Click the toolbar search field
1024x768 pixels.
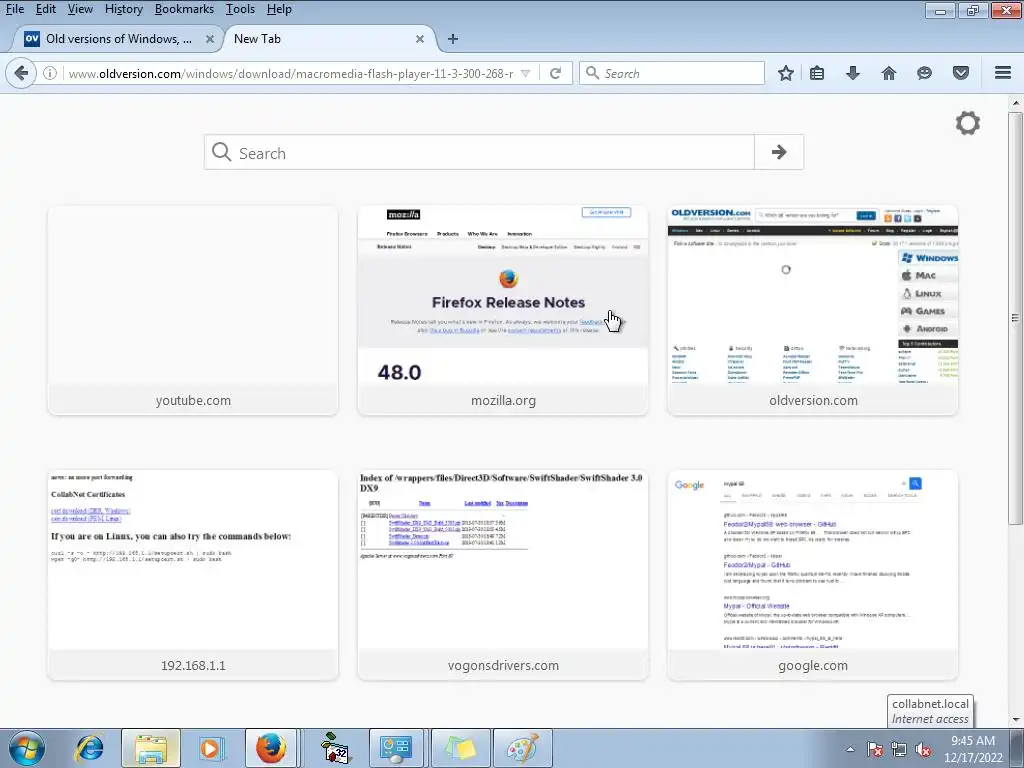(671, 73)
